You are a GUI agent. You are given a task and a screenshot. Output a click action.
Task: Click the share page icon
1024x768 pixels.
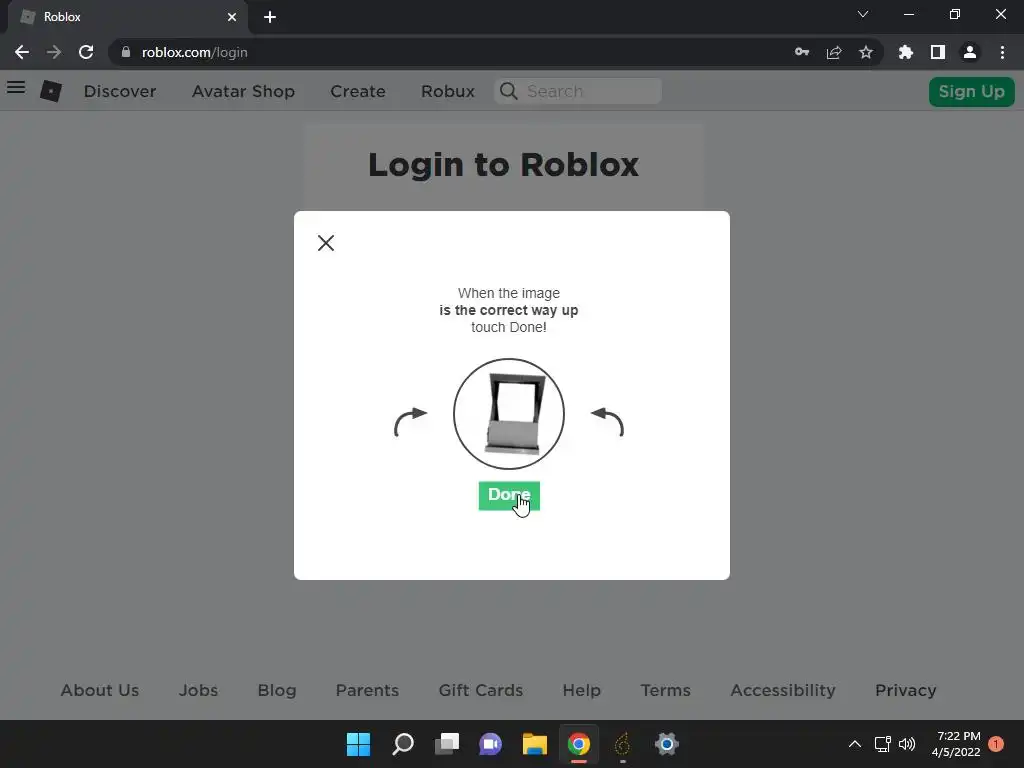tap(834, 52)
